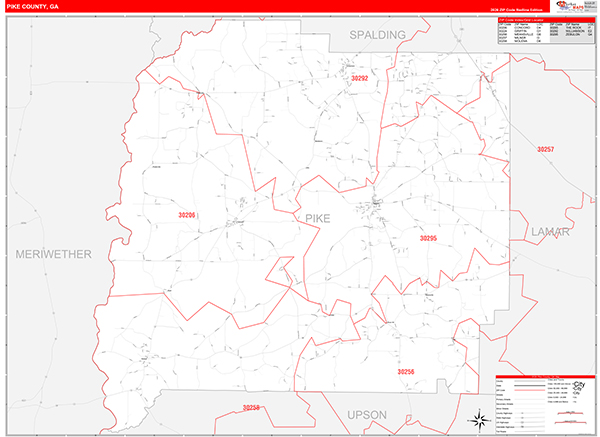
Task: Click the upper mile scale bar in legend
Action: click(x=570, y=413)
